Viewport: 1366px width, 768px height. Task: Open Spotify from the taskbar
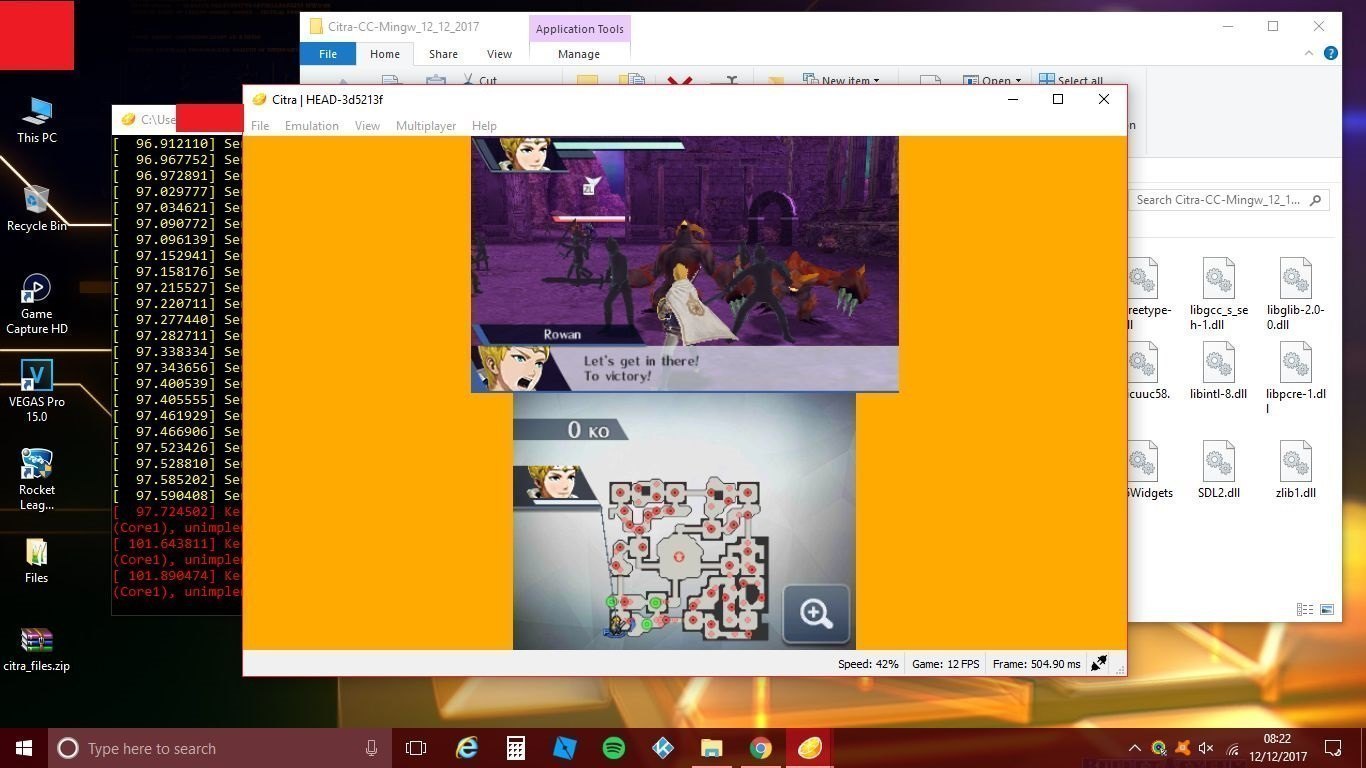click(x=614, y=748)
